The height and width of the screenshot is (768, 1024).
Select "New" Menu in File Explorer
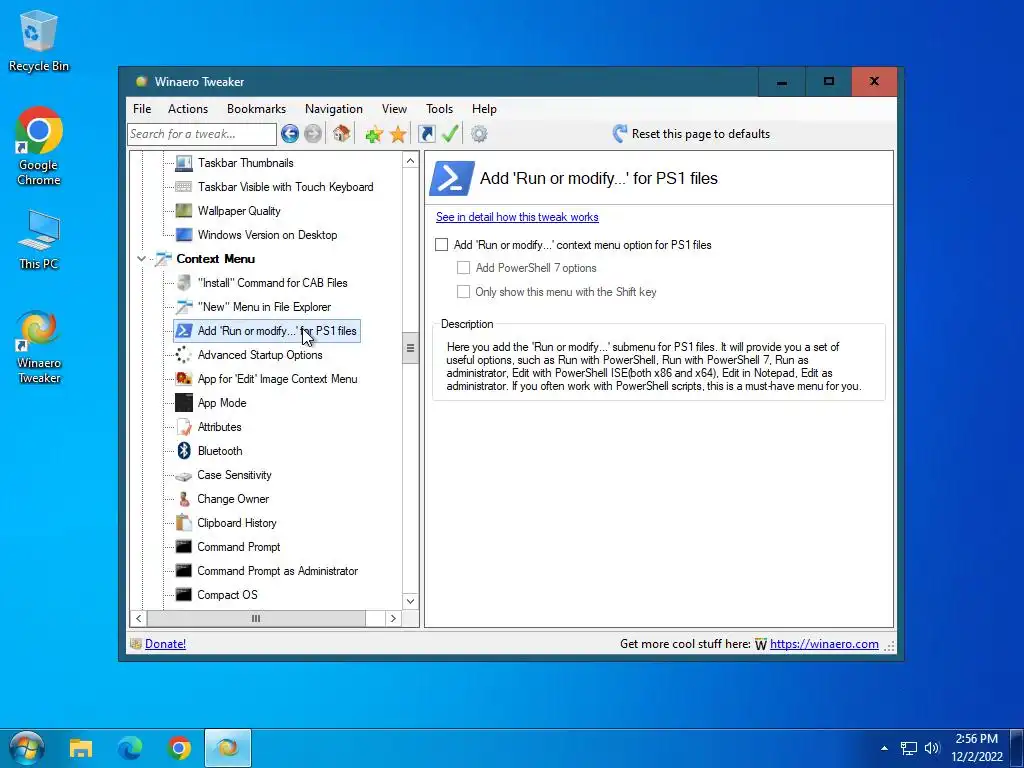tap(264, 307)
